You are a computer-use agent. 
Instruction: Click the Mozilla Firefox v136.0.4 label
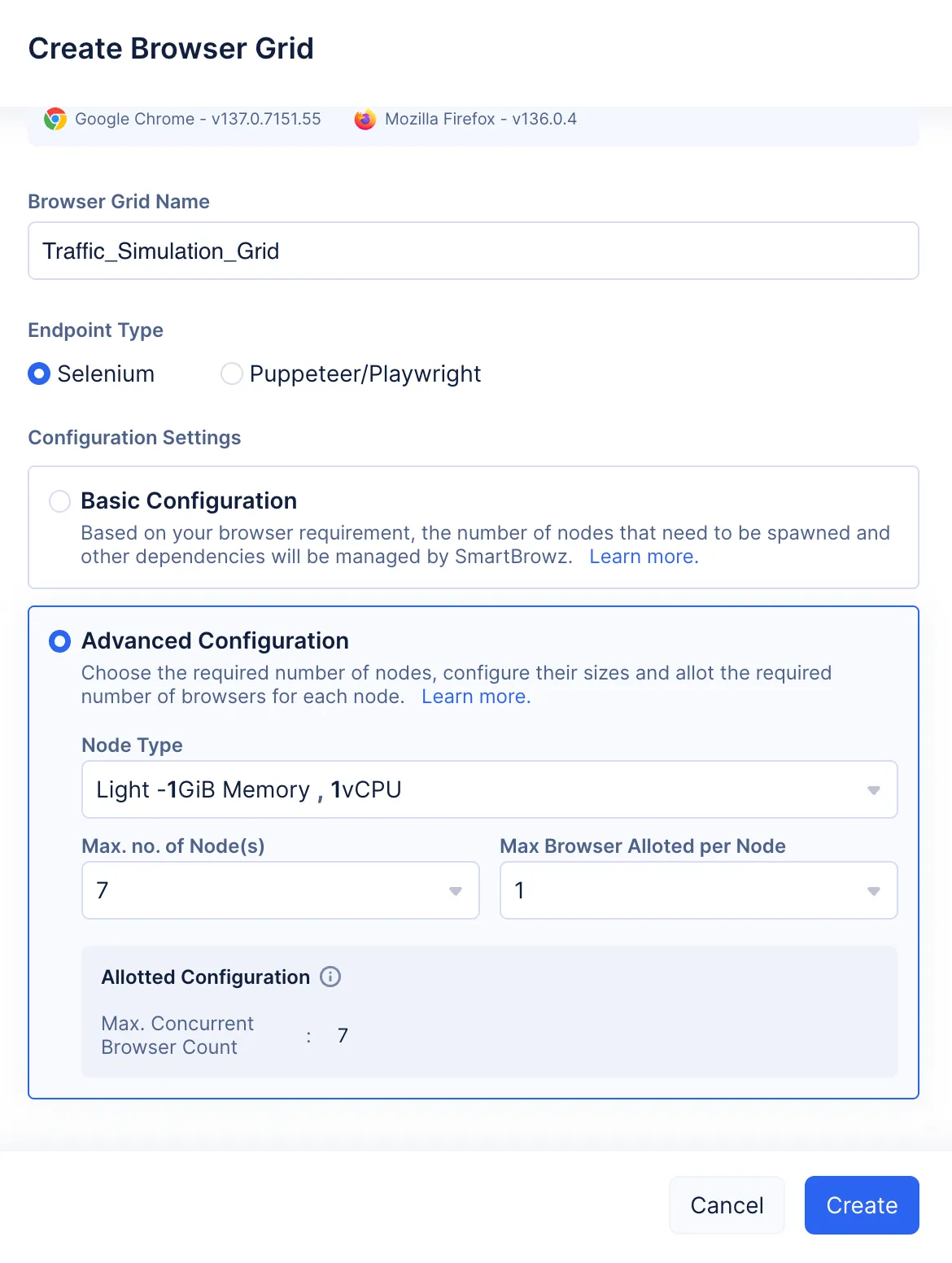(481, 119)
